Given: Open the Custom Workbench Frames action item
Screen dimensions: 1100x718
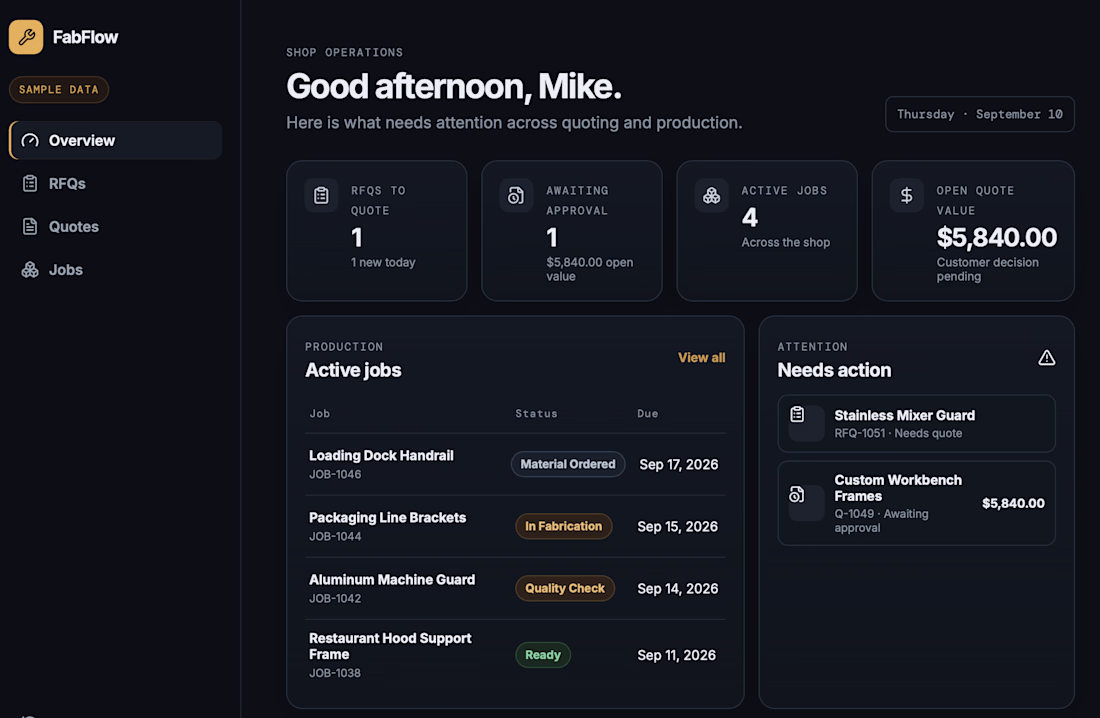Looking at the screenshot, I should click(916, 503).
